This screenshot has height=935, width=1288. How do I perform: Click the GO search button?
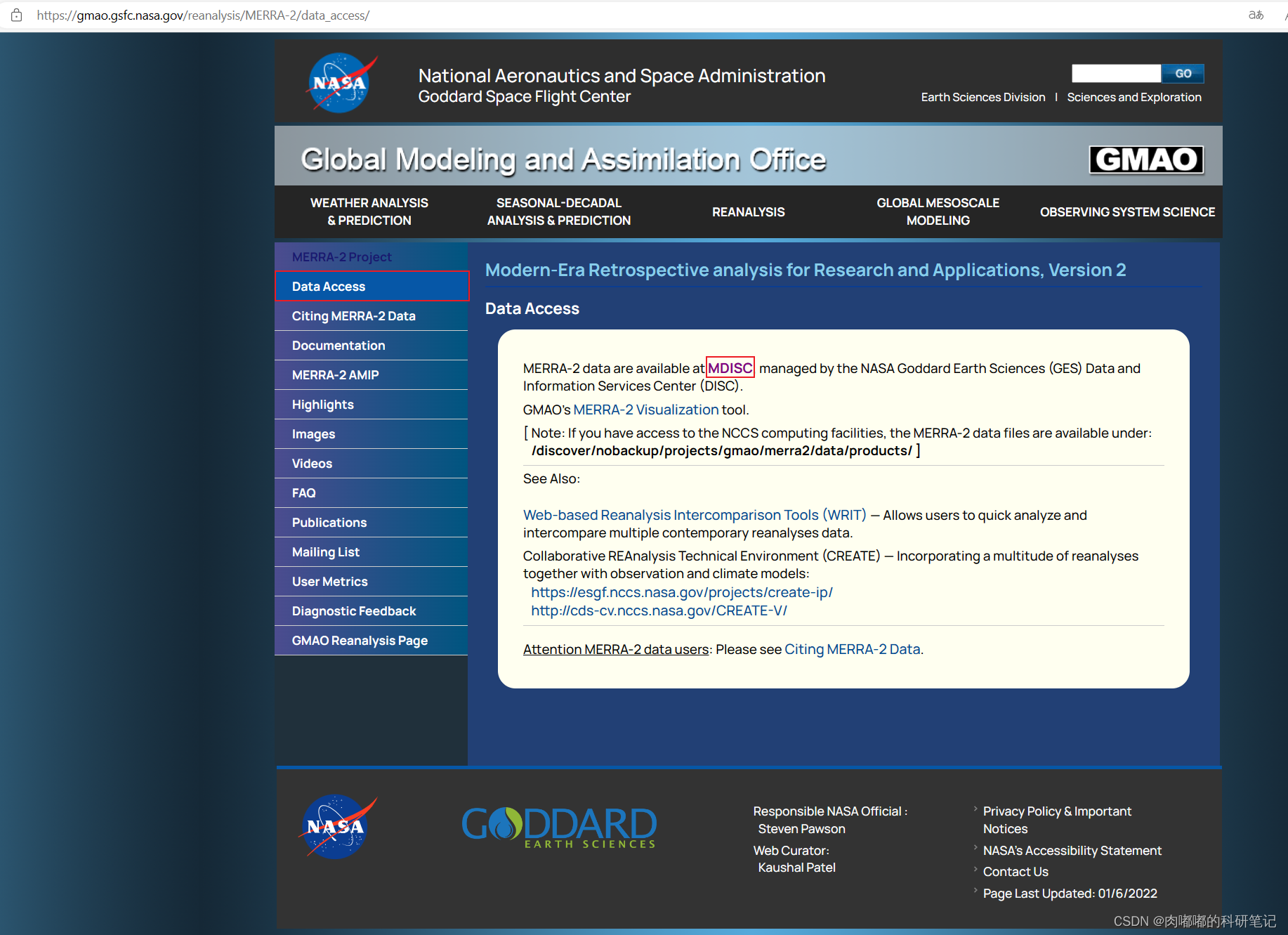click(1183, 74)
